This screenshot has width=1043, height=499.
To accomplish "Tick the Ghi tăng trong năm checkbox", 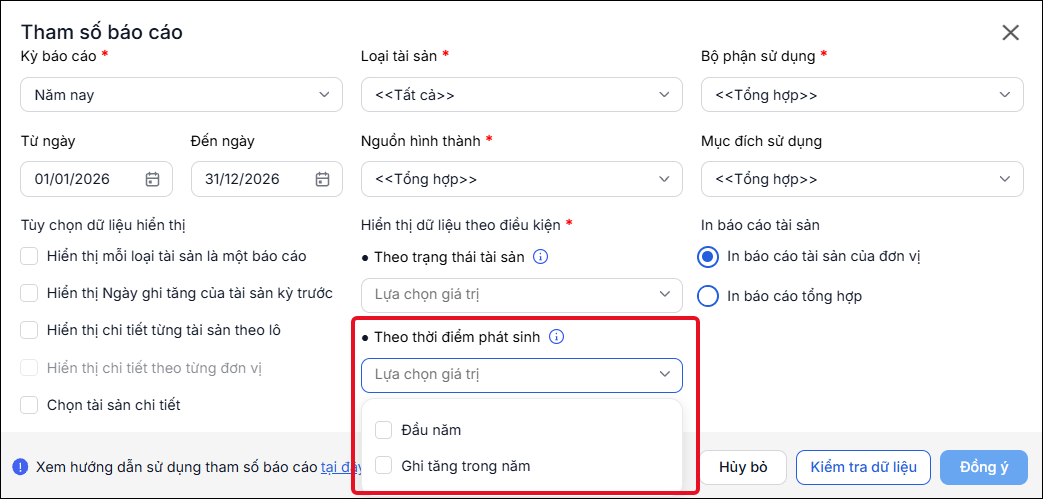I will [384, 466].
